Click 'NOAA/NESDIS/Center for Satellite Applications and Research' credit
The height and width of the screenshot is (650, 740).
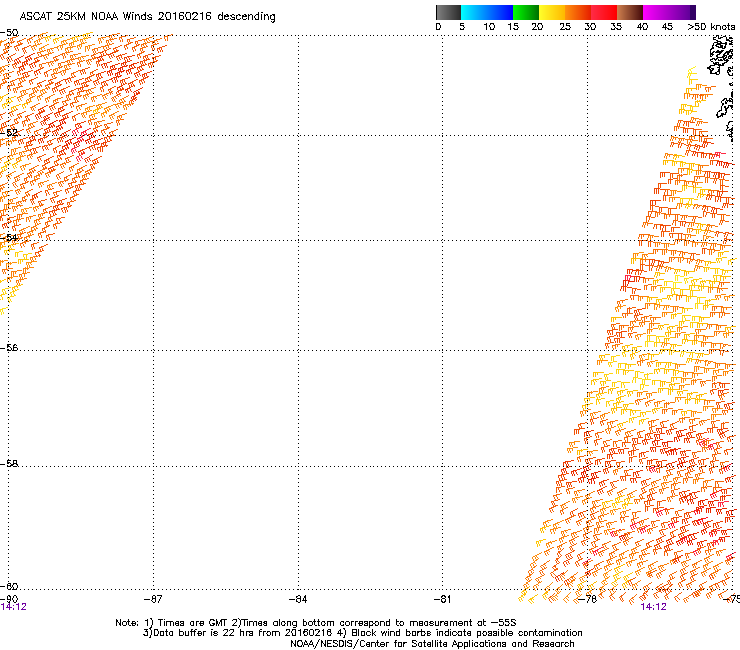coord(432,644)
